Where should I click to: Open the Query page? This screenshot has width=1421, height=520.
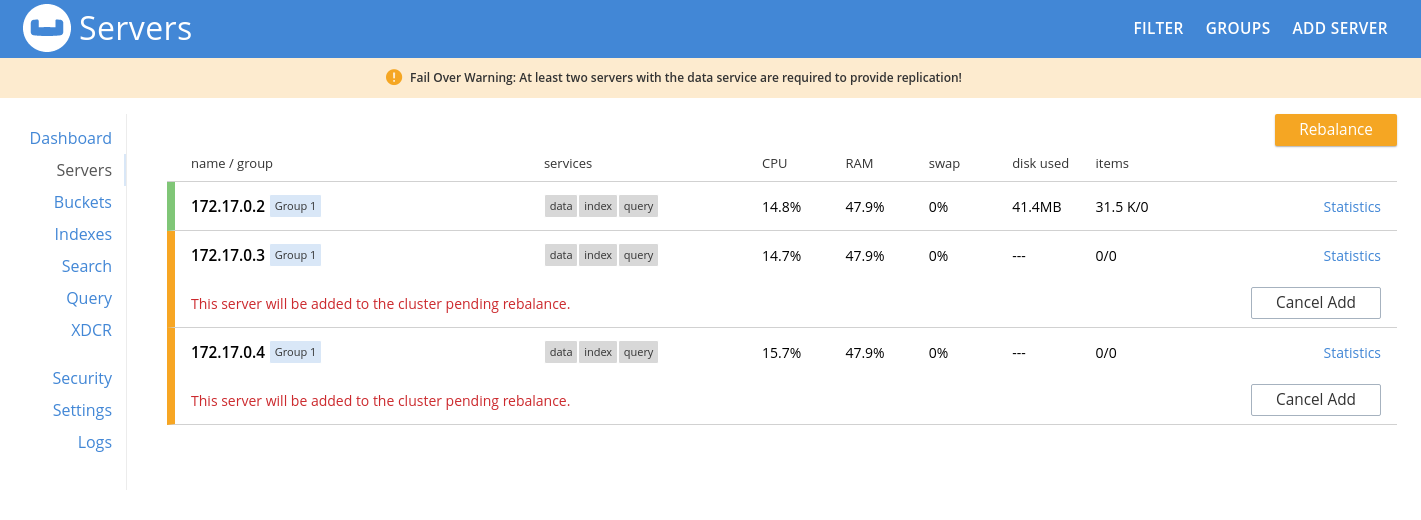click(x=89, y=298)
